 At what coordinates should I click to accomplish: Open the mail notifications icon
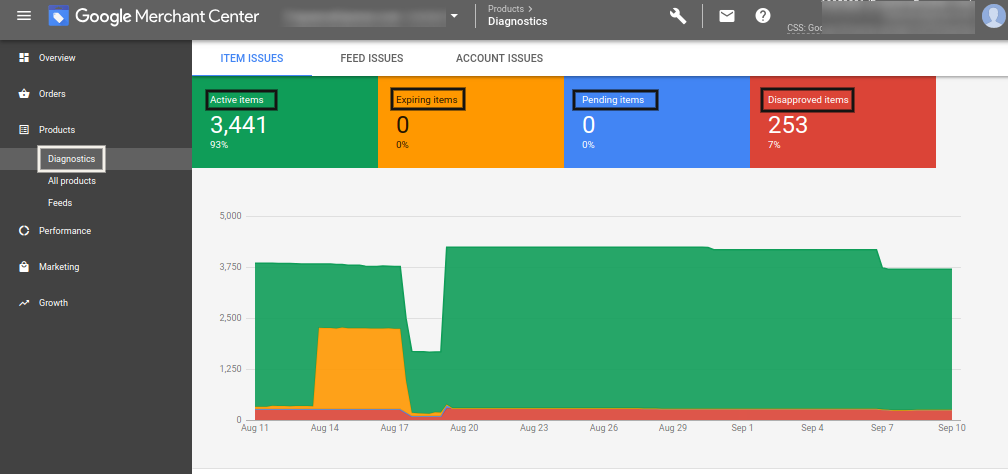click(727, 16)
